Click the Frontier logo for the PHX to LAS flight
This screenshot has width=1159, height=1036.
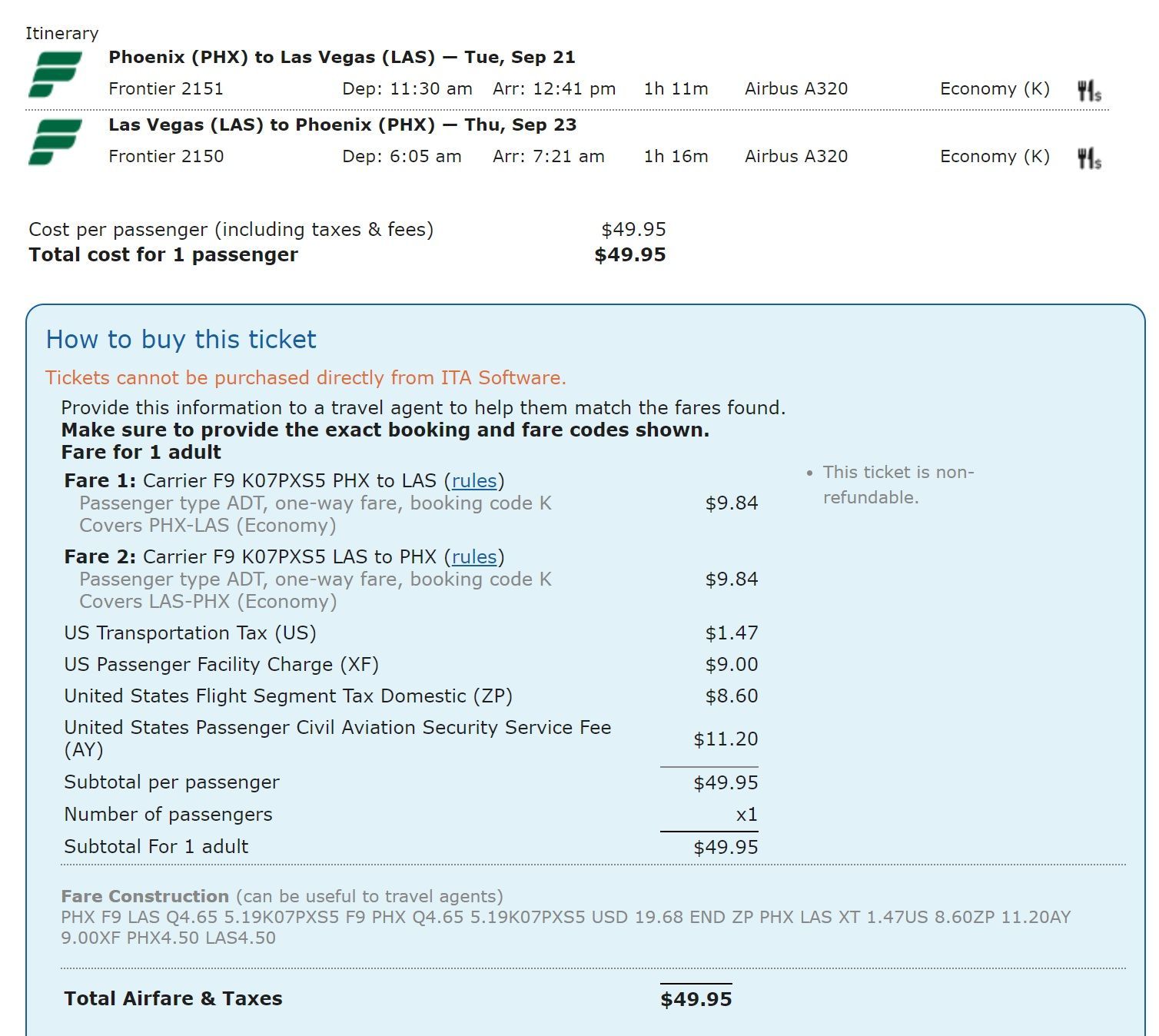click(x=55, y=75)
